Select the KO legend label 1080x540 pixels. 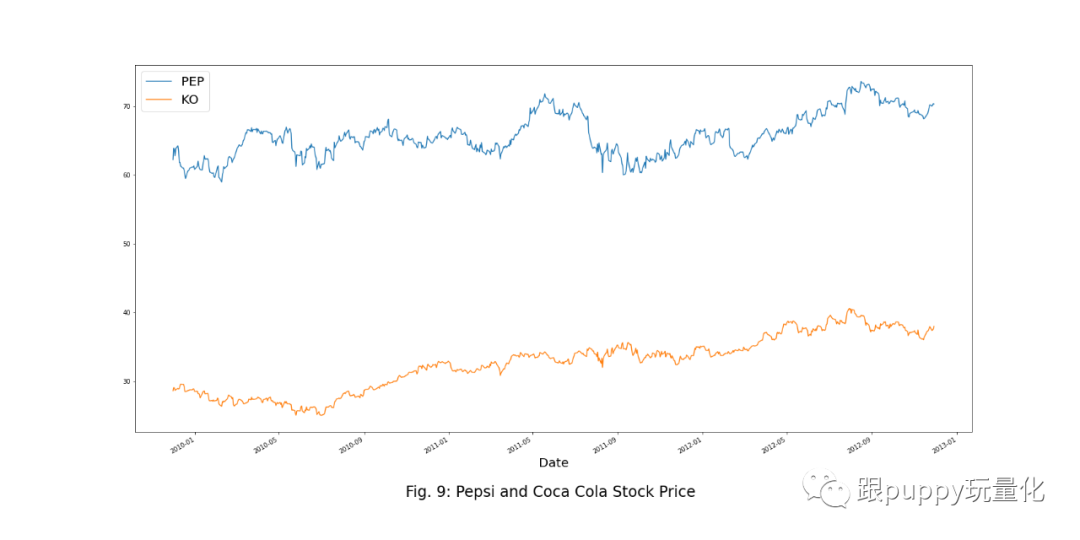pos(189,100)
